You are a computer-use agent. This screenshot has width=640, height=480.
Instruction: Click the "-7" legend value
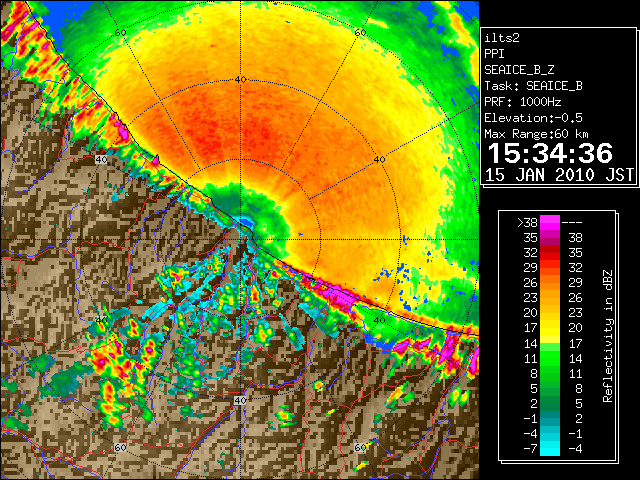coord(530,449)
